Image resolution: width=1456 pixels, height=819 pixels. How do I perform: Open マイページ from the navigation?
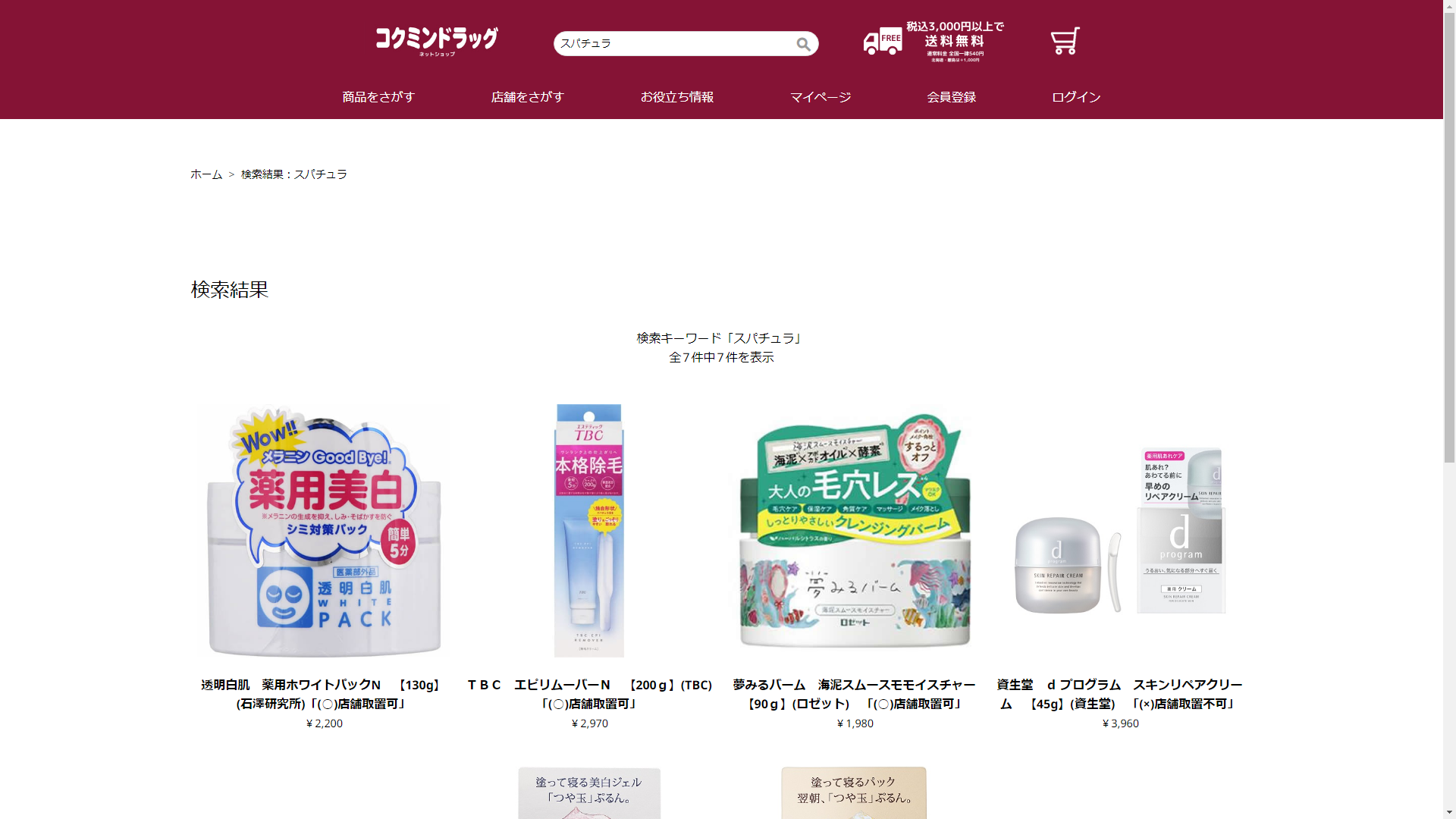pos(821,97)
